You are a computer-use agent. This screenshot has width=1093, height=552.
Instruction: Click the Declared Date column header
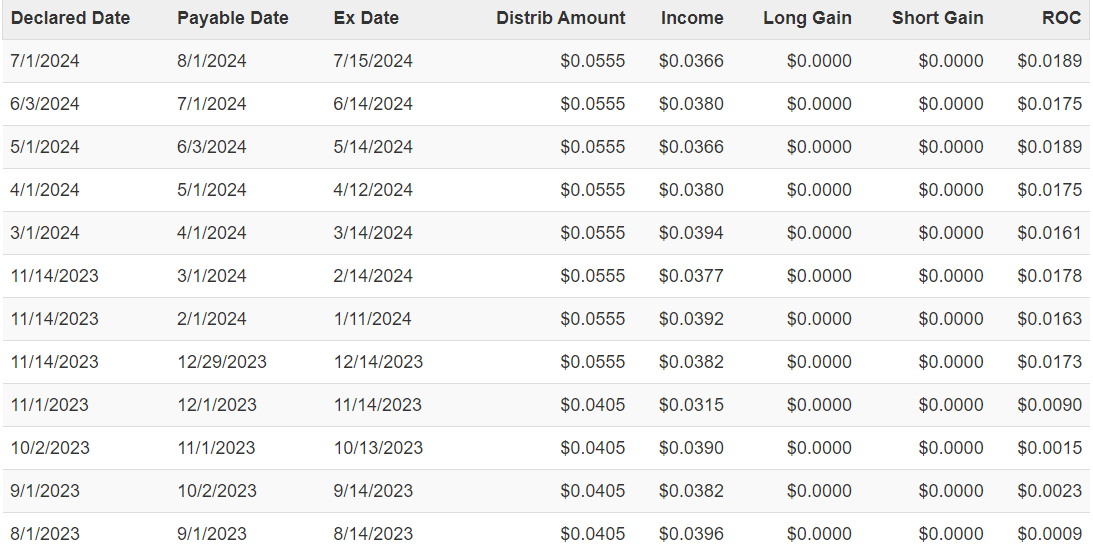(70, 18)
